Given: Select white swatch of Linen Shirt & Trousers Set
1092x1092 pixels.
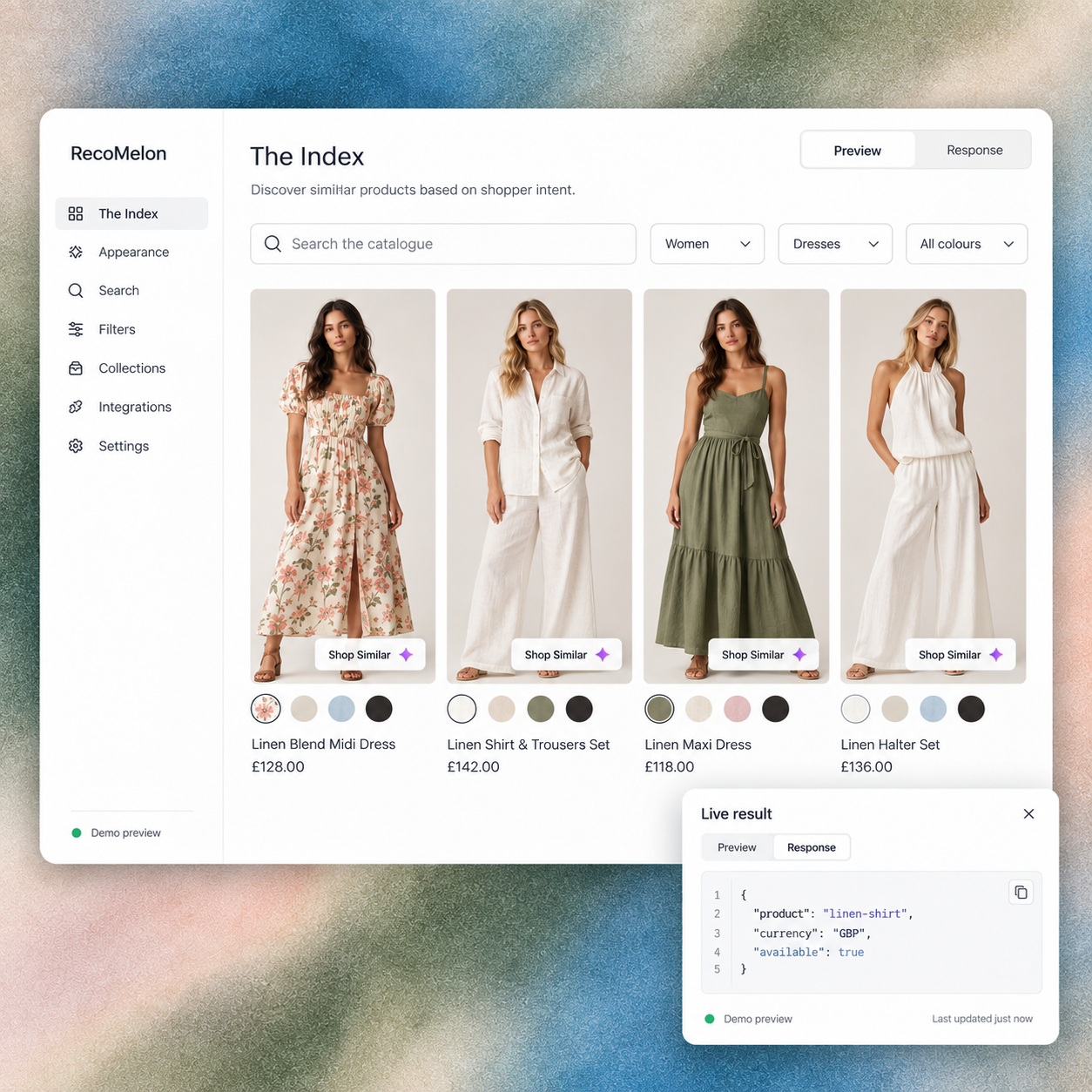Looking at the screenshot, I should [x=462, y=709].
